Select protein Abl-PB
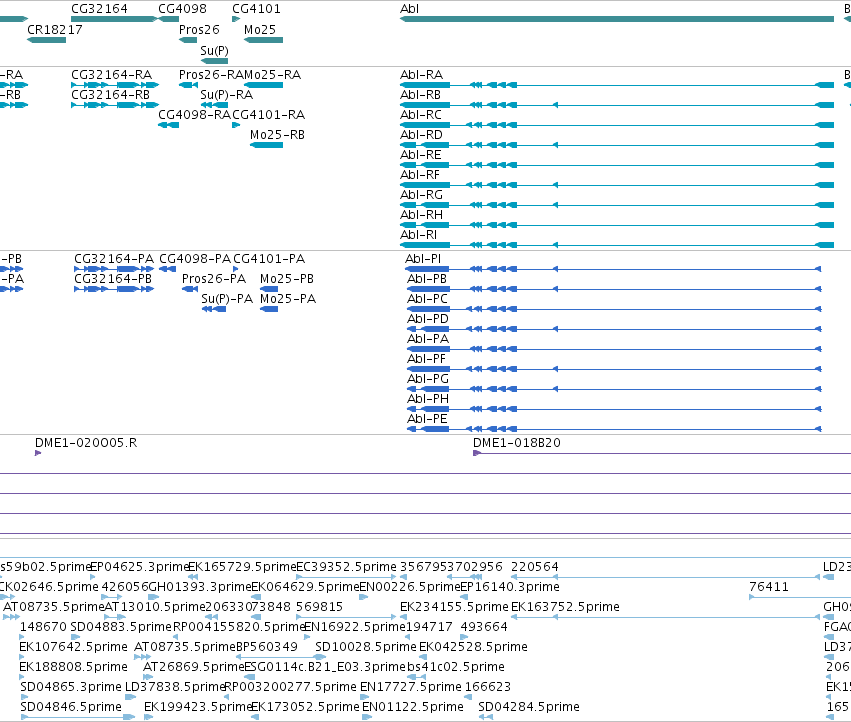The width and height of the screenshot is (851, 722). [x=613, y=289]
